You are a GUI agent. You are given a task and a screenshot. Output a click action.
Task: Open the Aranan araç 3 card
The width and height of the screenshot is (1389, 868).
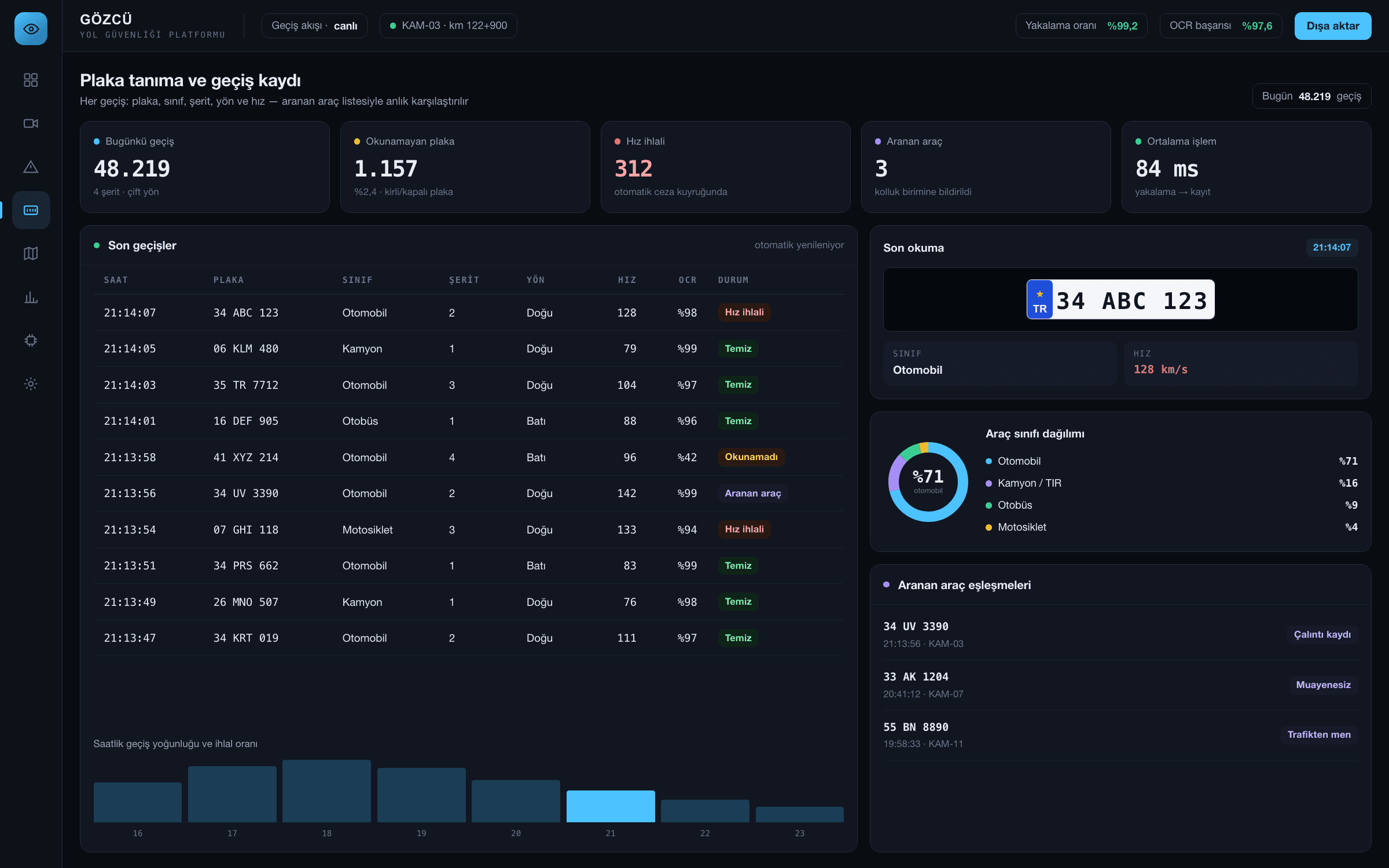pyautogui.click(x=986, y=167)
